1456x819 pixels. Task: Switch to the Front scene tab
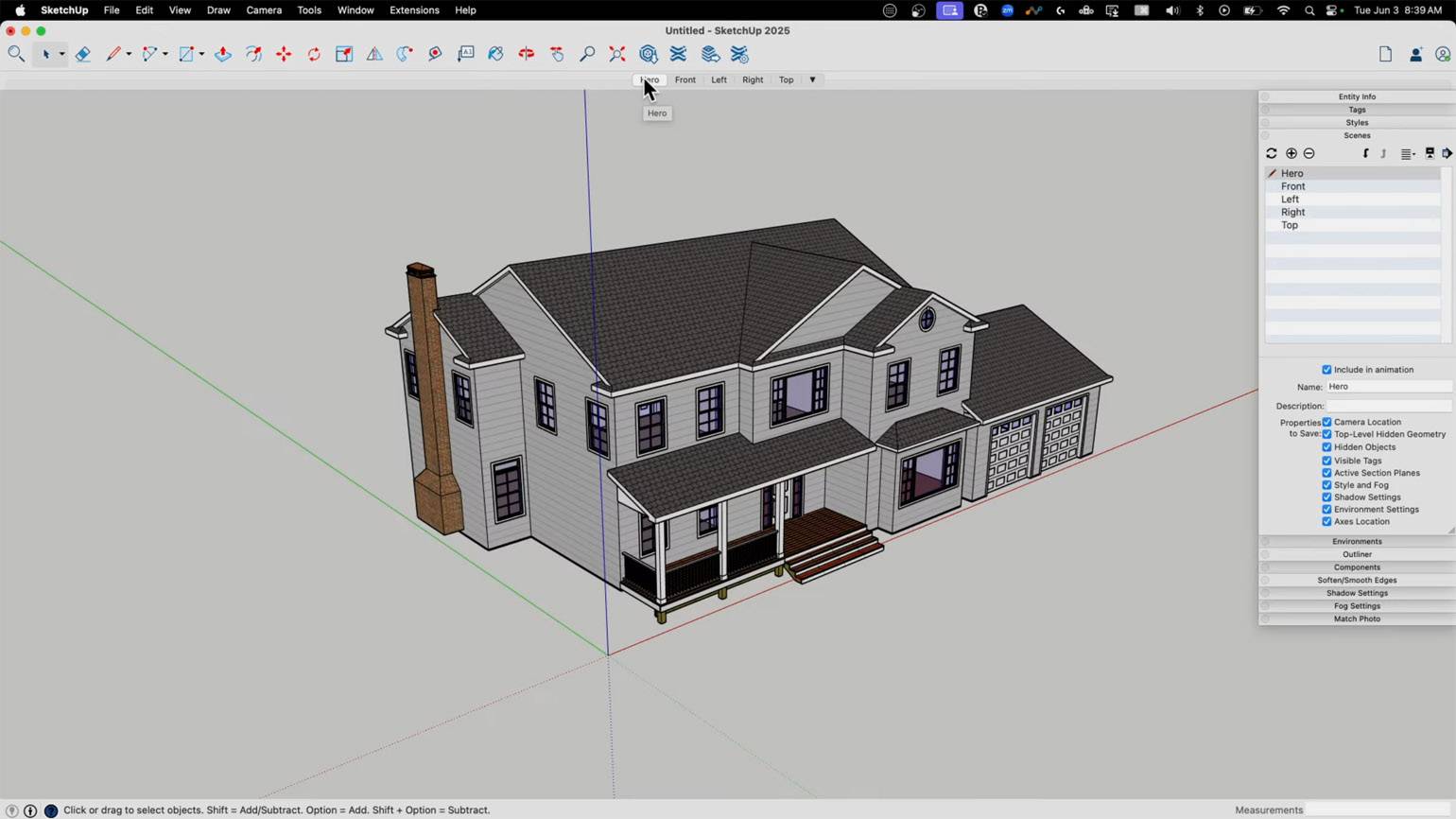pos(685,80)
